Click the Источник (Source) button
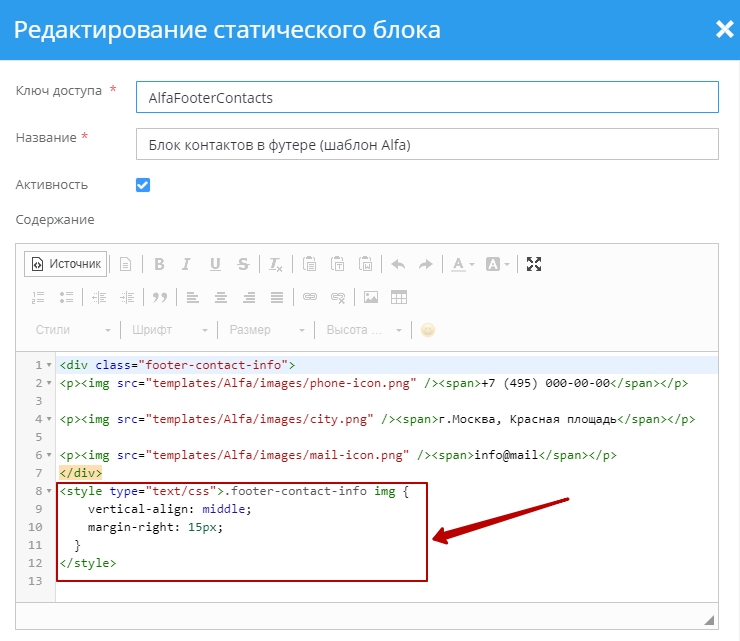740x641 pixels. click(x=66, y=264)
